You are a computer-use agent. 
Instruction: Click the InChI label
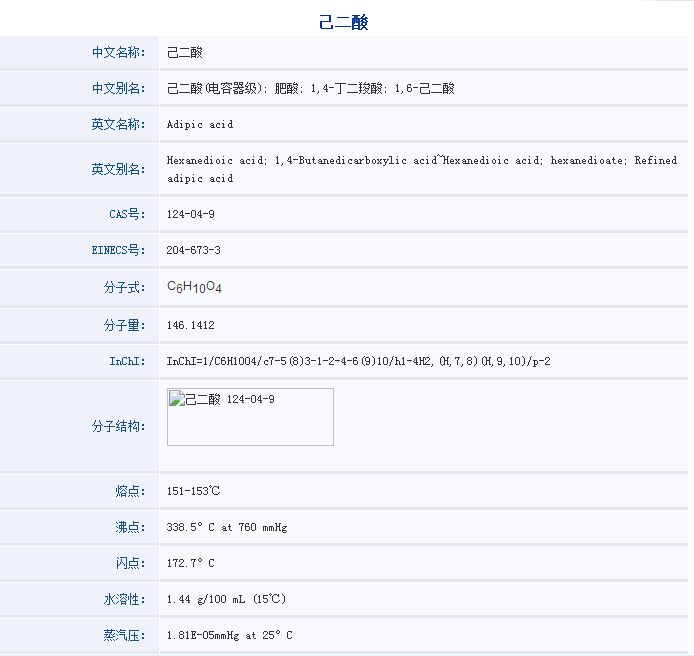tap(127, 361)
